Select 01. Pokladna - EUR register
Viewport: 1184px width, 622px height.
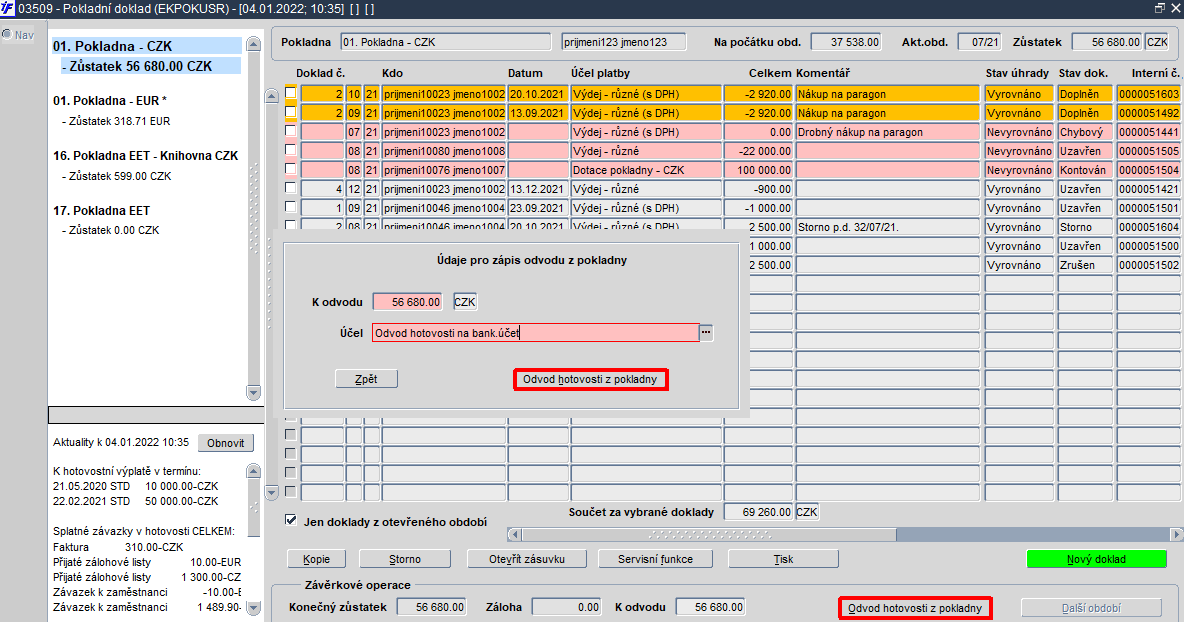point(110,100)
